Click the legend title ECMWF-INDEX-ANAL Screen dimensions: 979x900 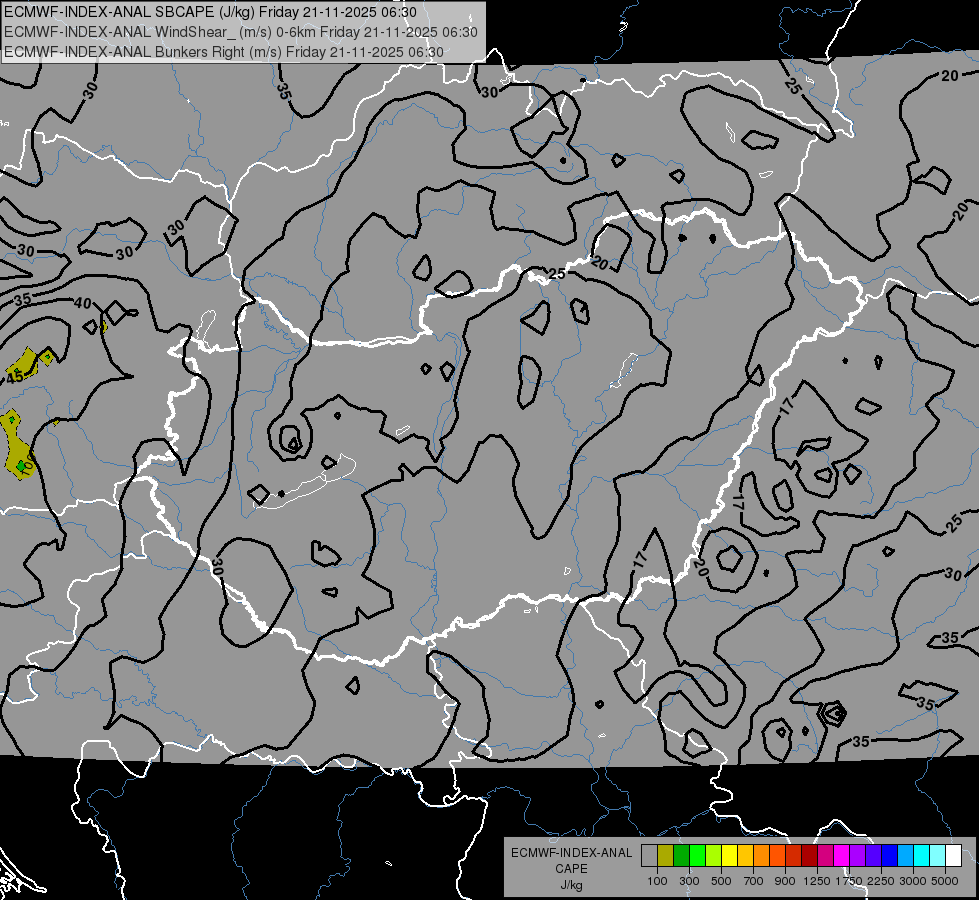tap(571, 853)
